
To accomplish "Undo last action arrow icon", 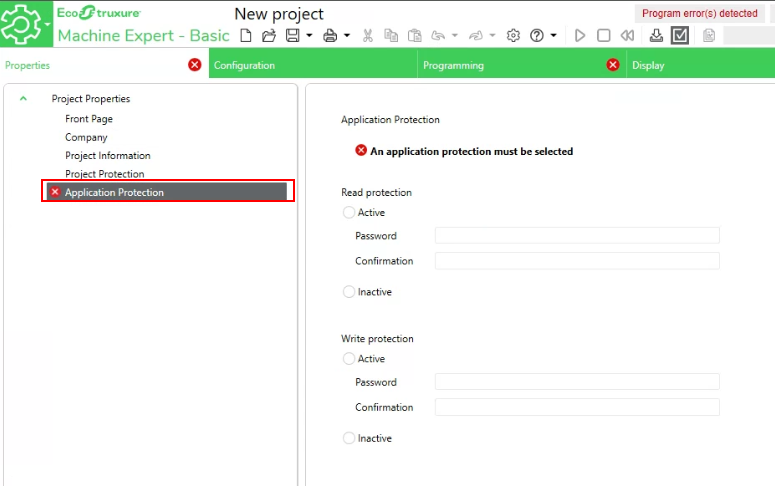I will tap(438, 36).
